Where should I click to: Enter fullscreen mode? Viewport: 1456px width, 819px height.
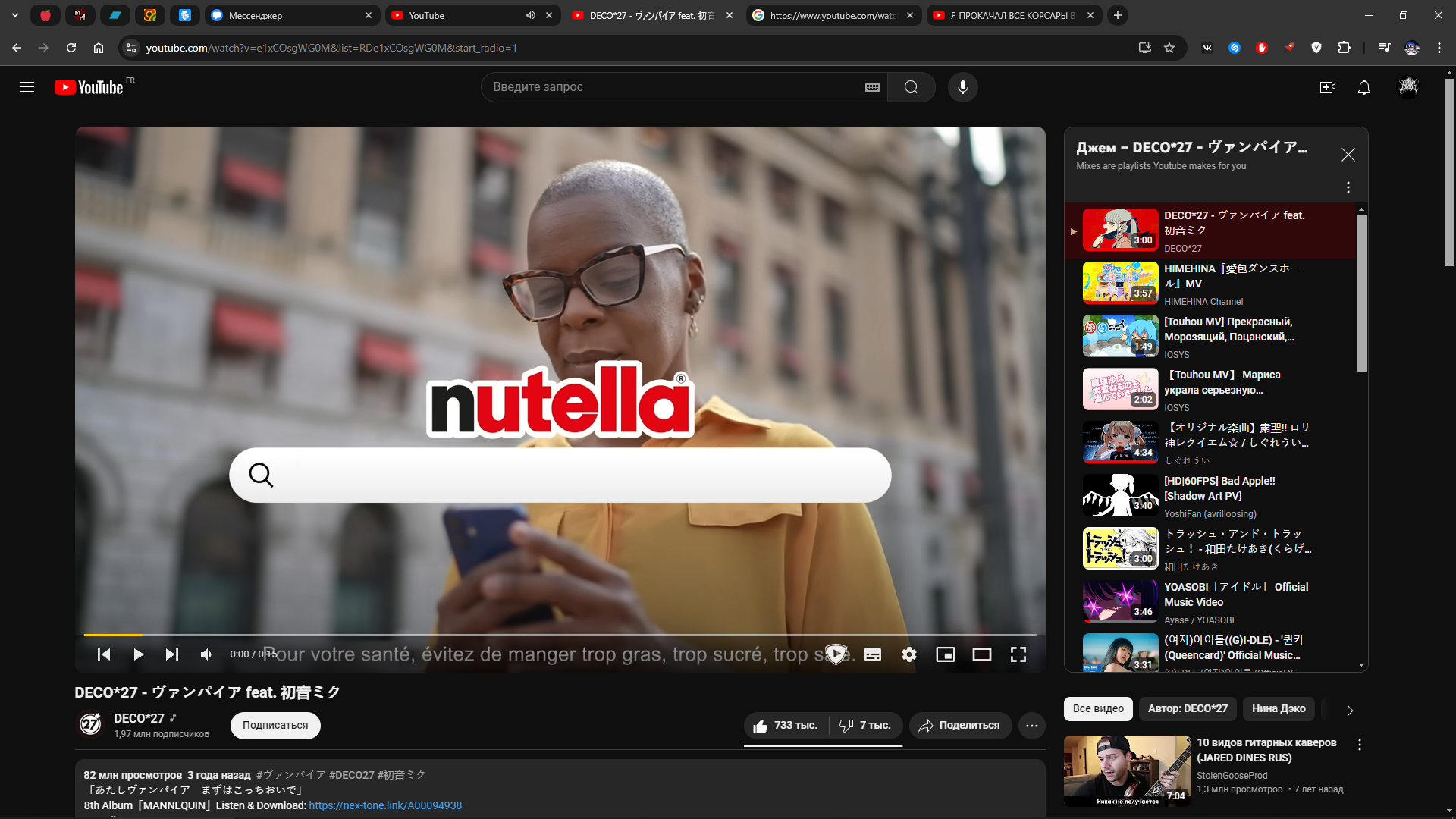(1018, 654)
